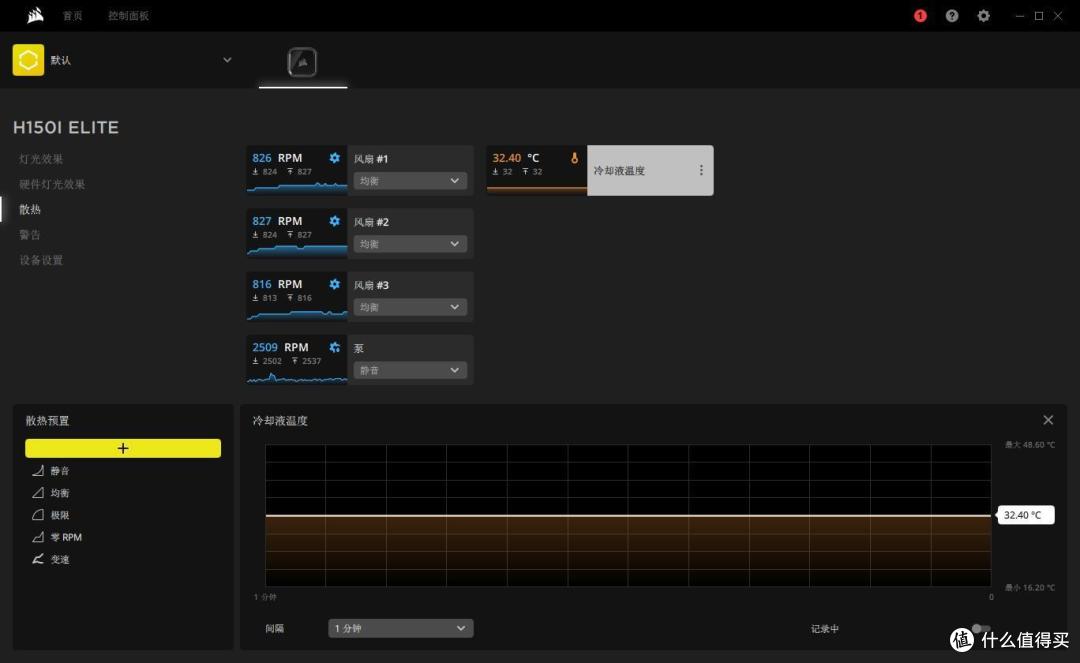Open 硬件灯光效果 in sidebar
Screen dimensions: 1080x663
pyautogui.click(x=52, y=185)
